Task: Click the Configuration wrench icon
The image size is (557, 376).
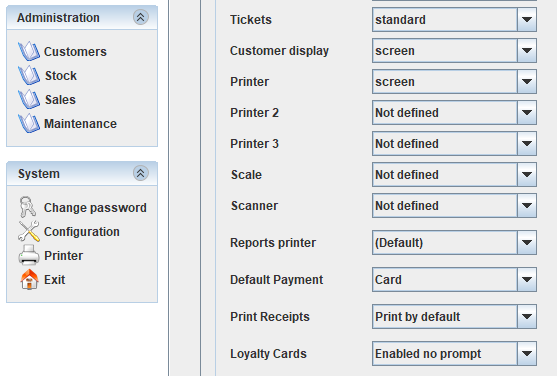Action: point(29,231)
